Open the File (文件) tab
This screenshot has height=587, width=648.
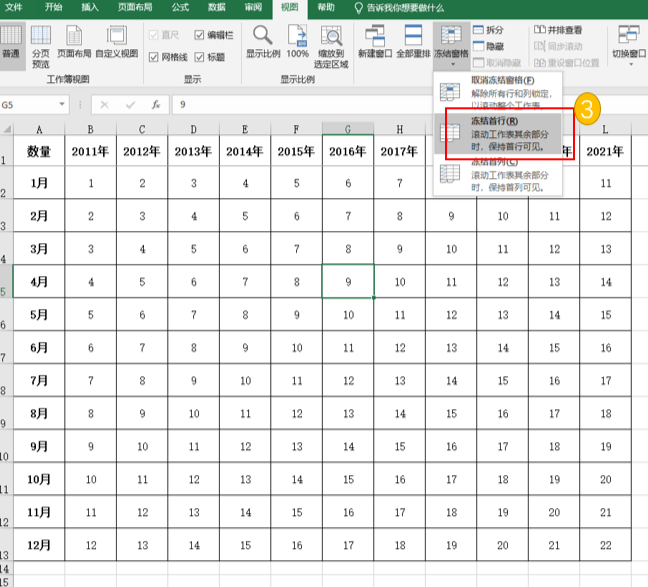point(13,7)
